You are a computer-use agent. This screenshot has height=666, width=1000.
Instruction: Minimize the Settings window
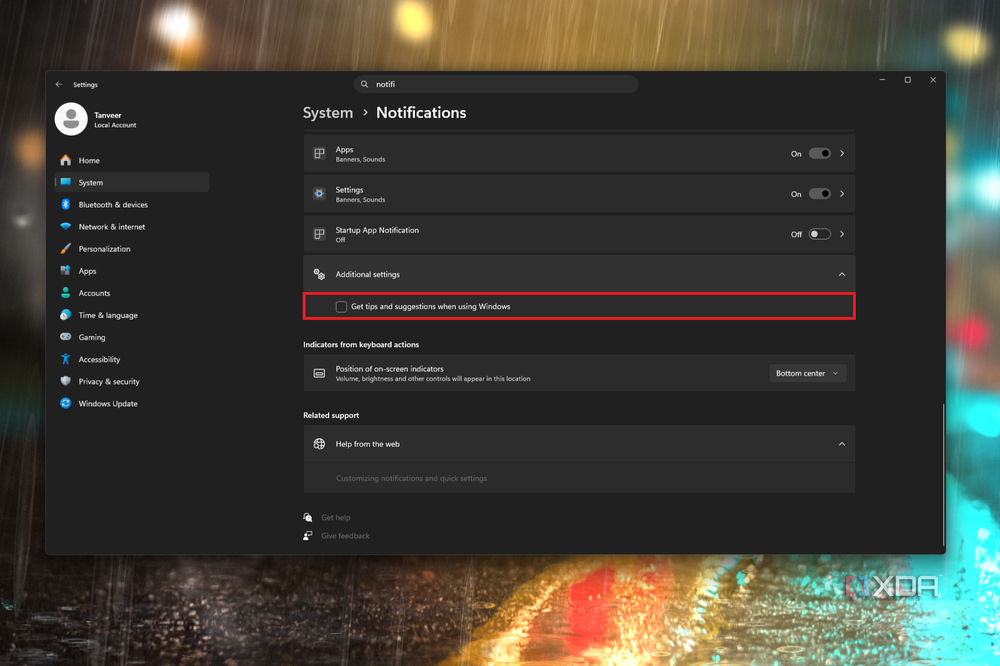point(883,80)
